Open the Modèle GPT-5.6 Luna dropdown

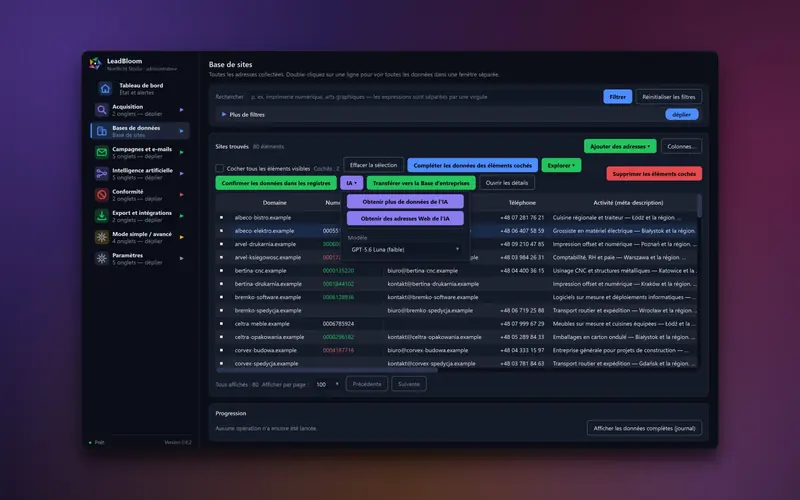[x=405, y=249]
